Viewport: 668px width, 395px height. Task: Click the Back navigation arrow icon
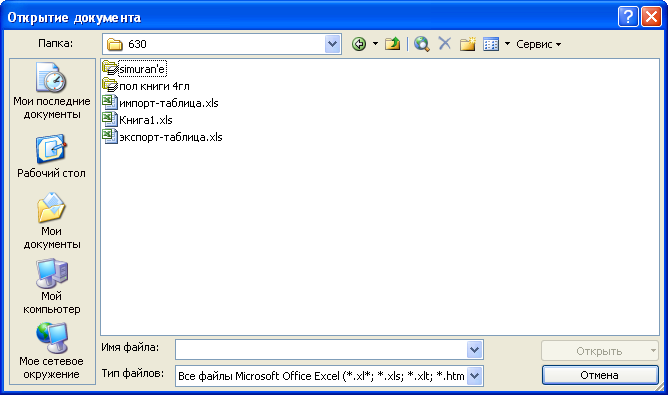[359, 44]
